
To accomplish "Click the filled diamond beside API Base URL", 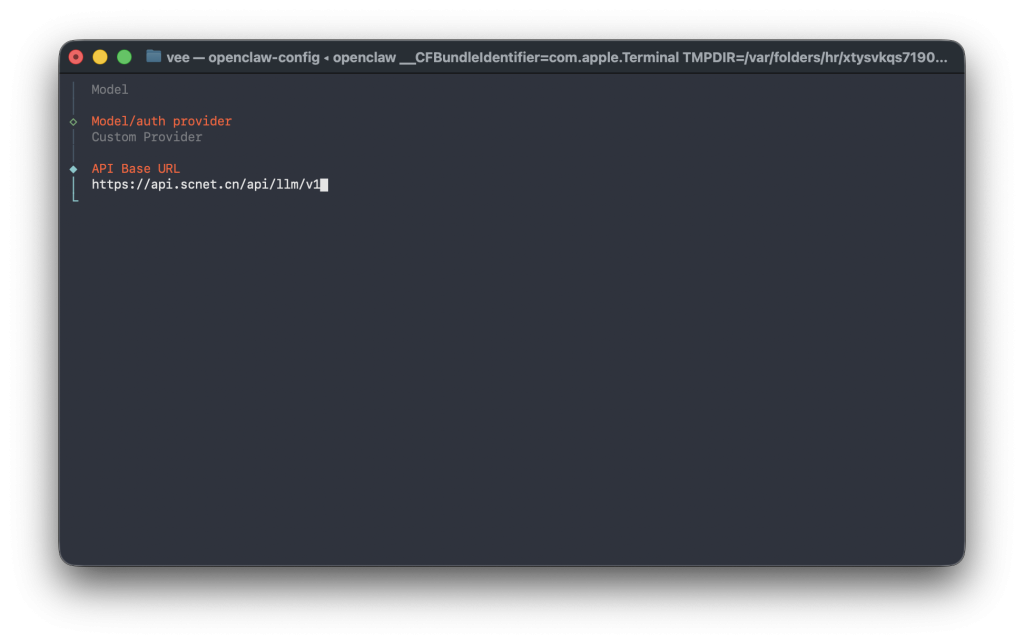I will 73,169.
